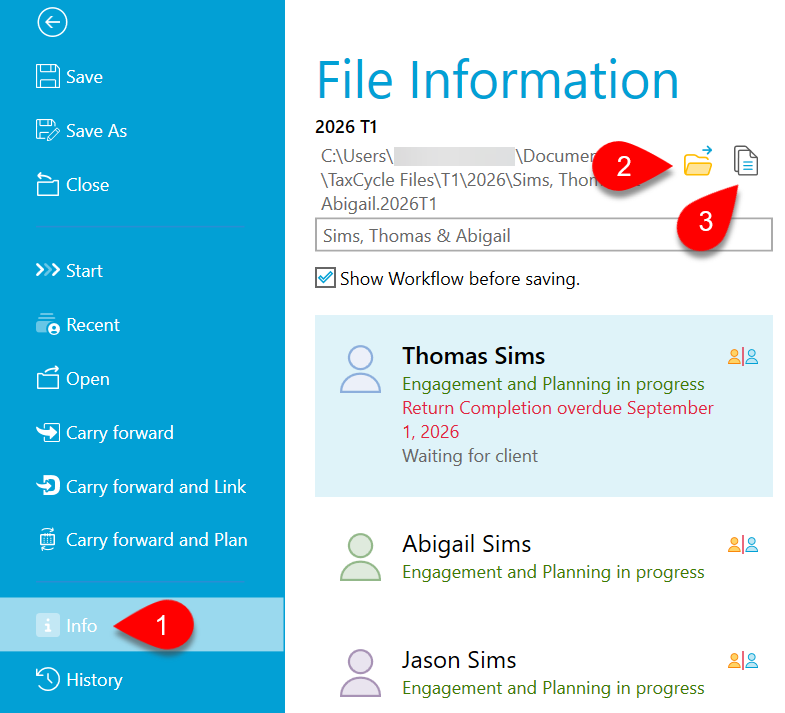
Task: Click family link icon beside Thomas Sims
Action: (x=743, y=356)
